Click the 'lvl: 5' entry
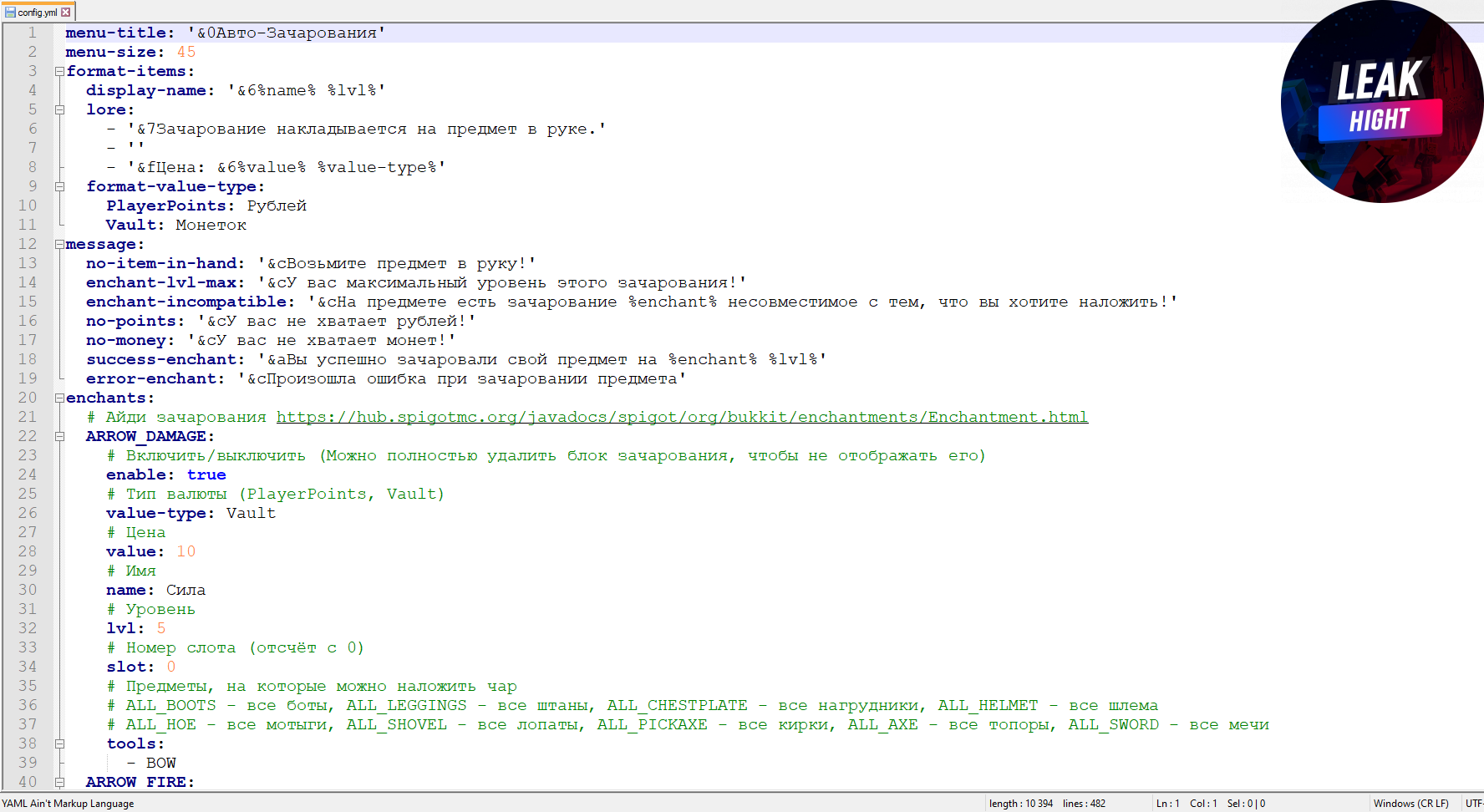Image resolution: width=1484 pixels, height=812 pixels. tap(135, 628)
